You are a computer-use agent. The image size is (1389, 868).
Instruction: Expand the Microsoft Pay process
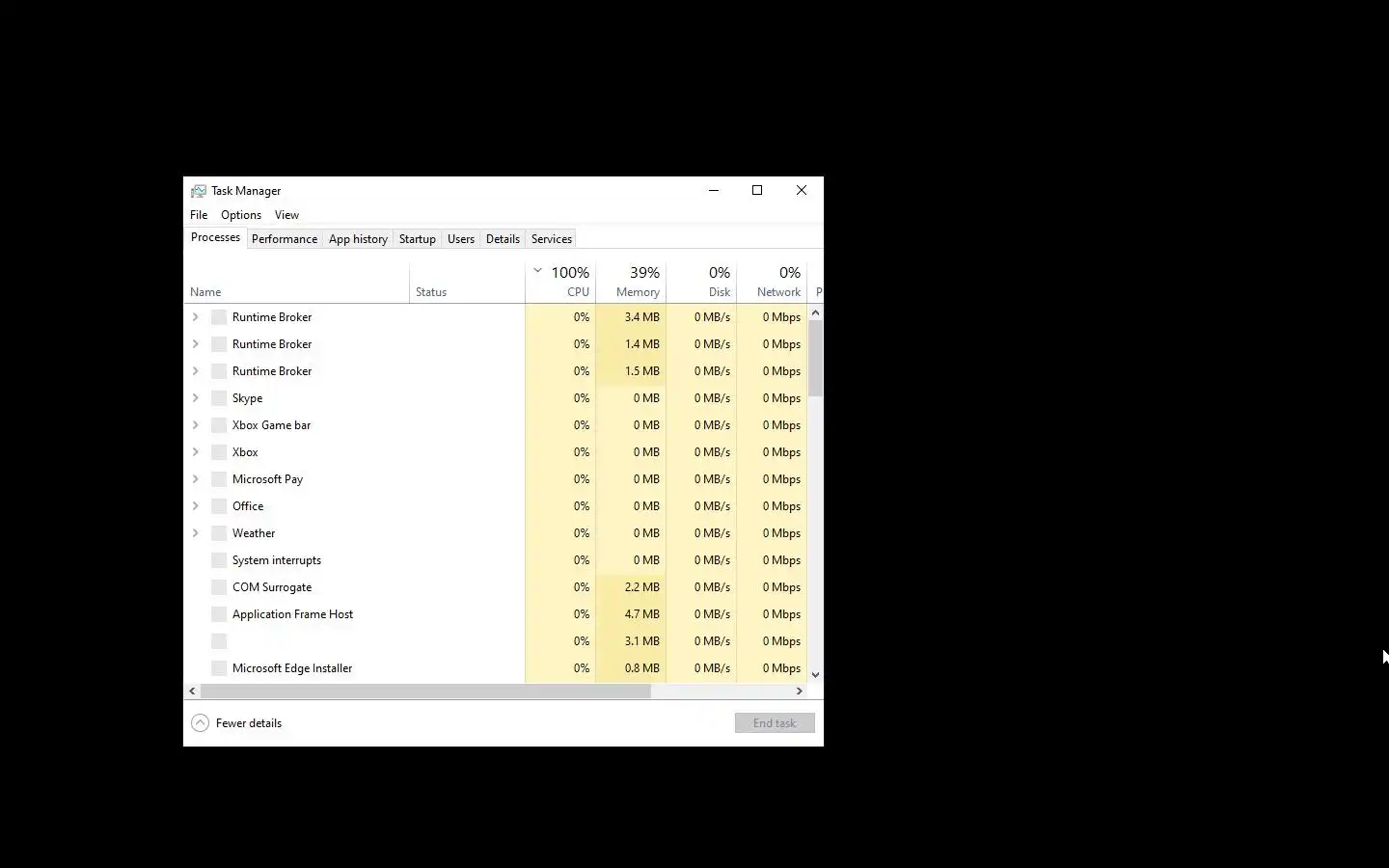[x=196, y=479]
